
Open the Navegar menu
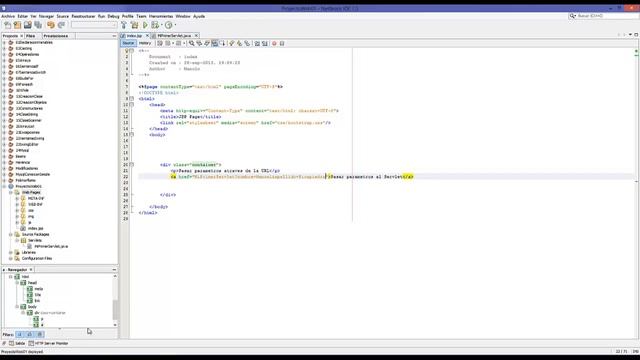pos(46,16)
